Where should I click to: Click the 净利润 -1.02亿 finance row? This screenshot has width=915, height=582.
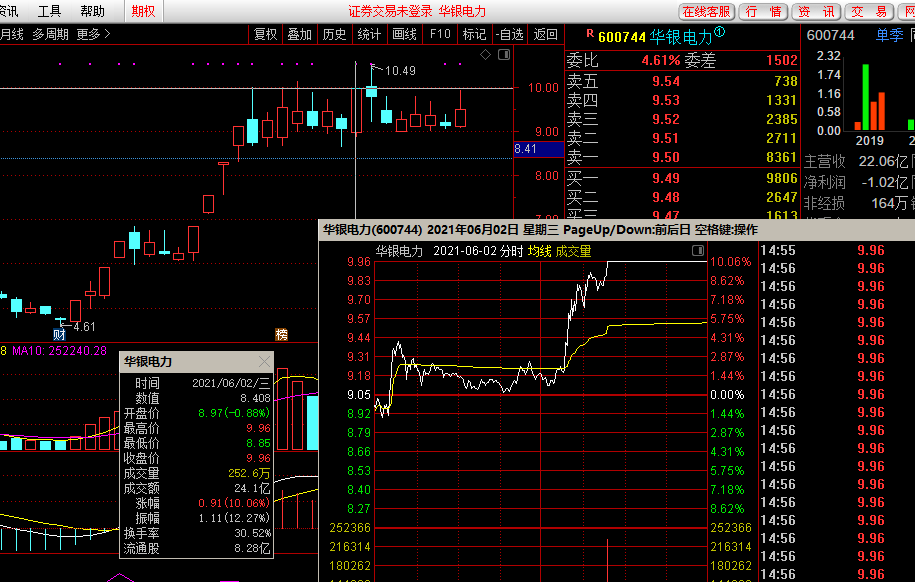click(860, 182)
